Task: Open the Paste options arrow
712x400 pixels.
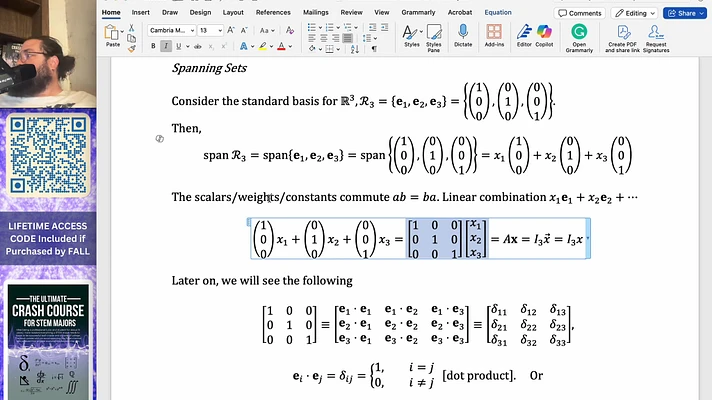Action: [x=122, y=31]
